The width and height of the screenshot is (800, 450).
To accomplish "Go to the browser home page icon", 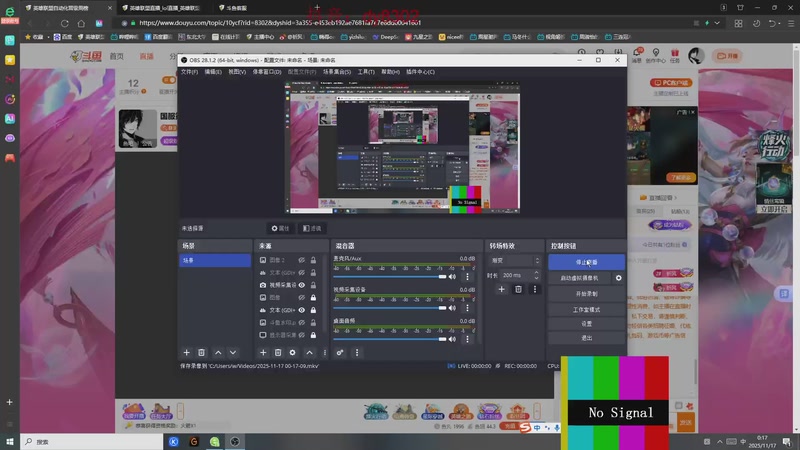I will [81, 23].
